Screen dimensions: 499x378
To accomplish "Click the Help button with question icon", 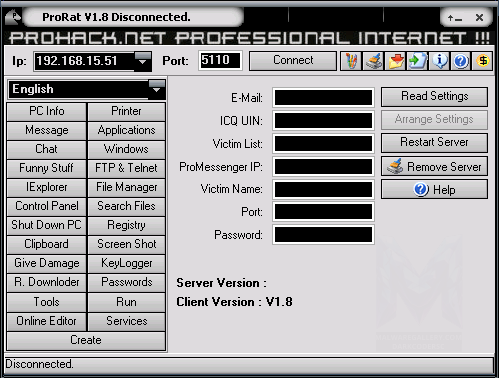I will point(434,189).
